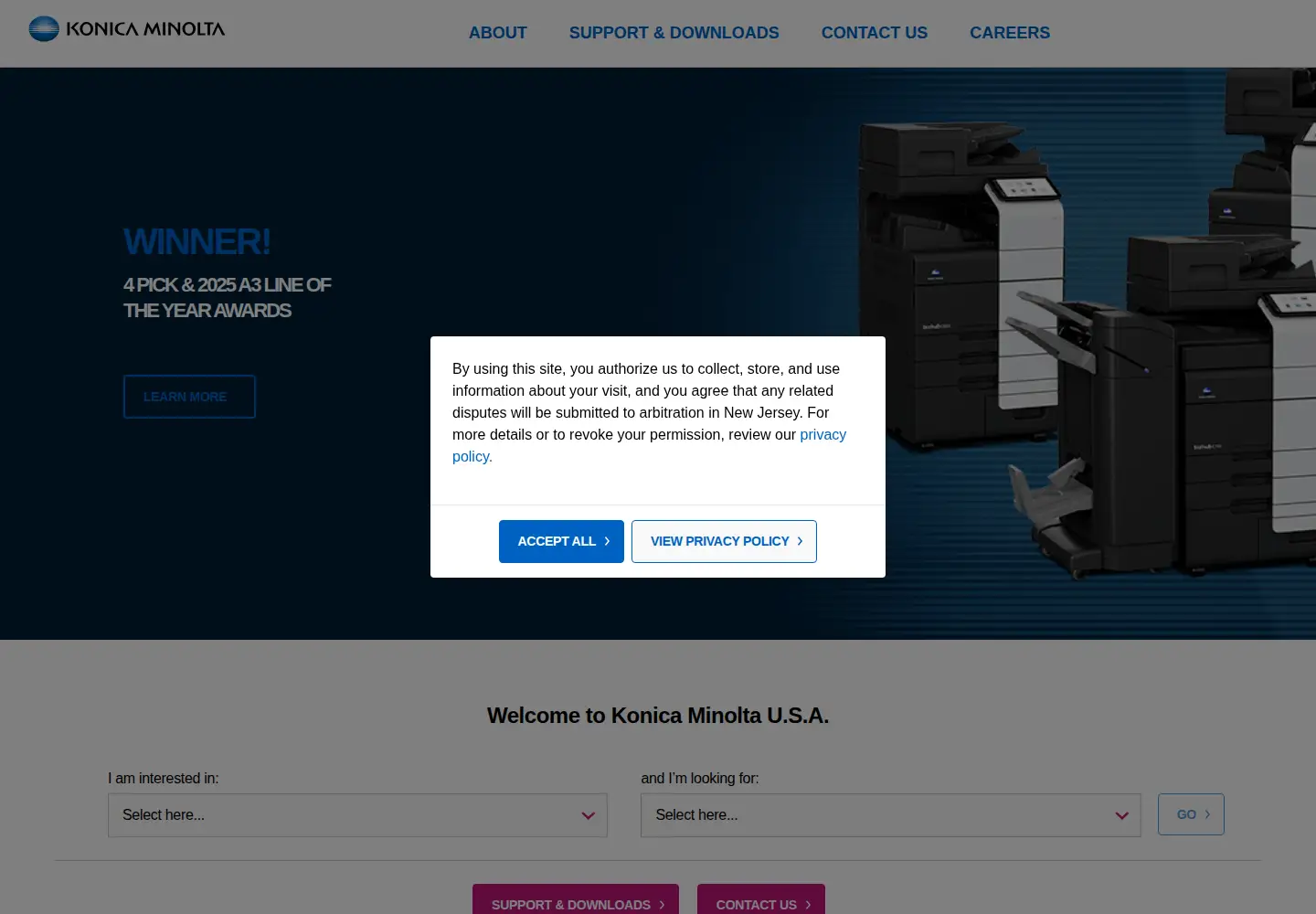Click the '4 PICK & 2025 A3 LINE OF THE YEAR AWARDS' text
1316x914 pixels.
(x=227, y=298)
